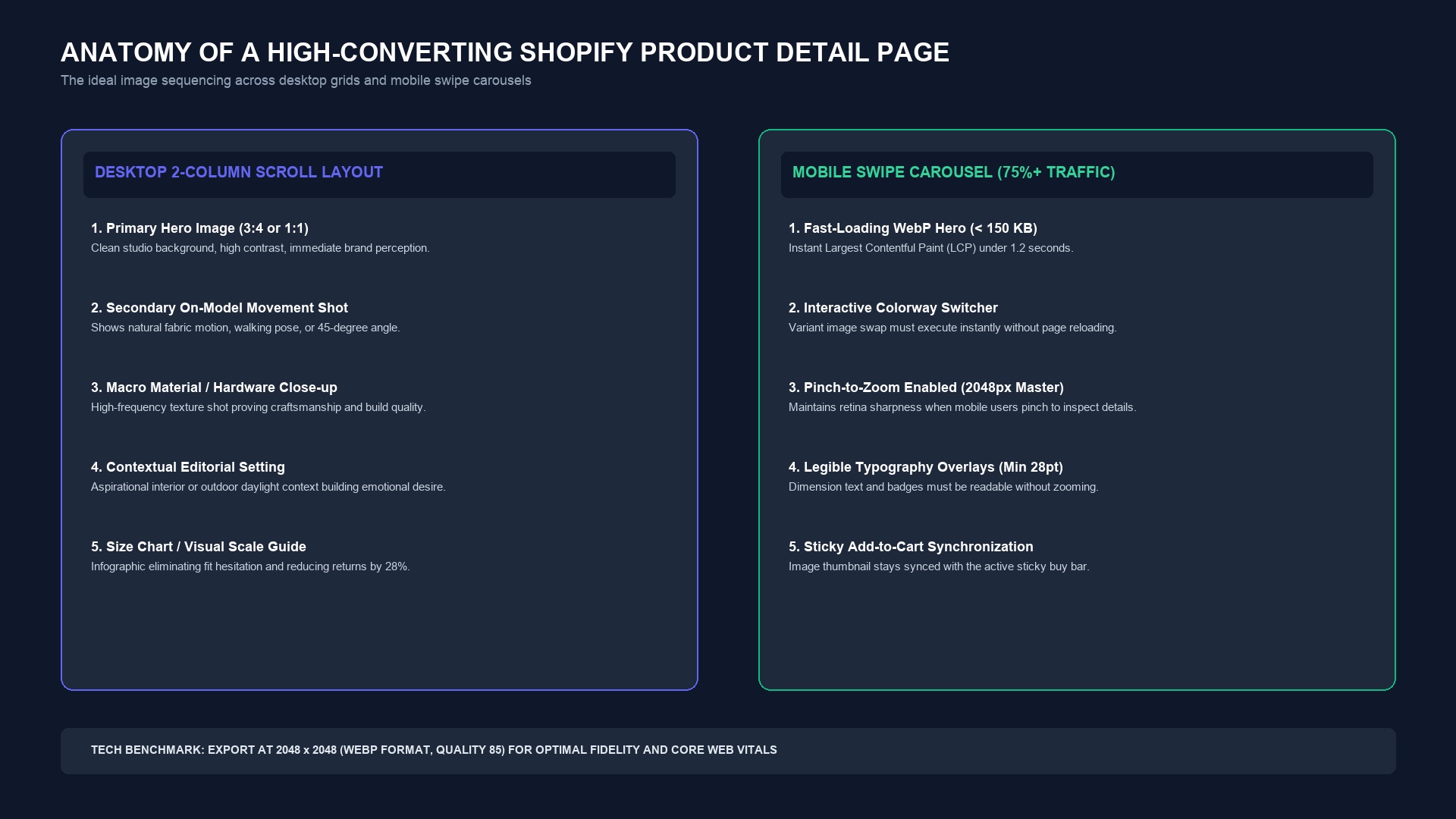Select '1. Fast-Loading WebP Hero (< 150 KB)'
This screenshot has height=819, width=1456.
tap(913, 228)
